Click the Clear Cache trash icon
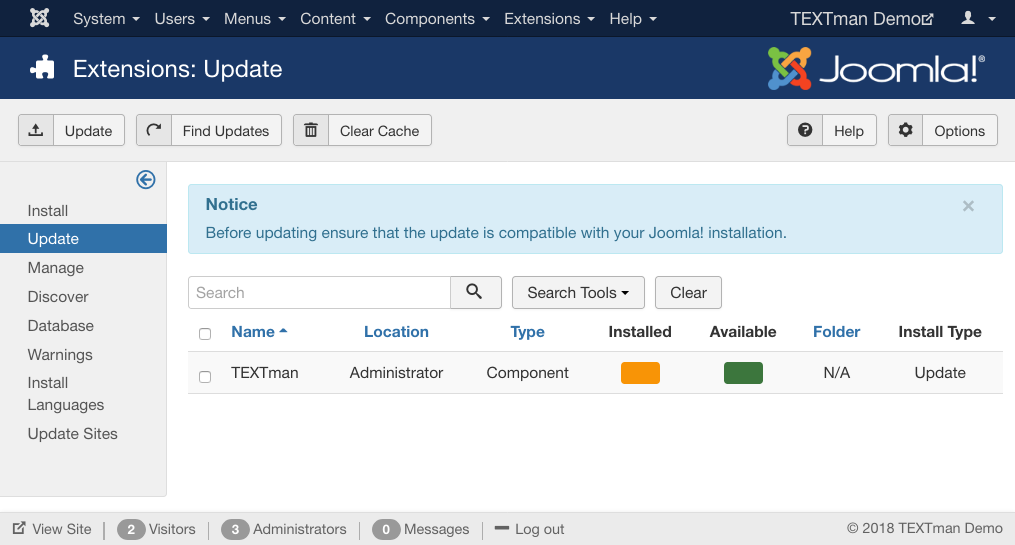Screen dimensions: 1015x545 pyautogui.click(x=311, y=130)
